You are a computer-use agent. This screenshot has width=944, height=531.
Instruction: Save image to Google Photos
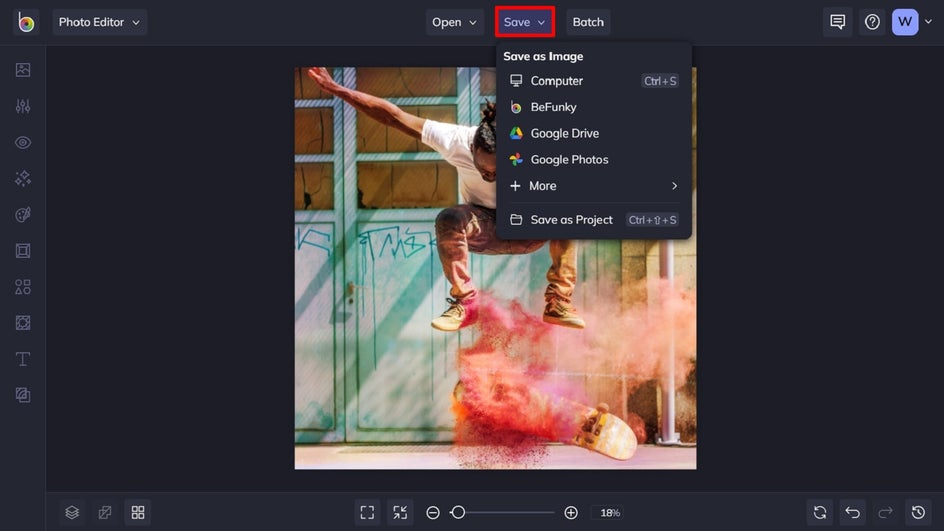click(594, 160)
